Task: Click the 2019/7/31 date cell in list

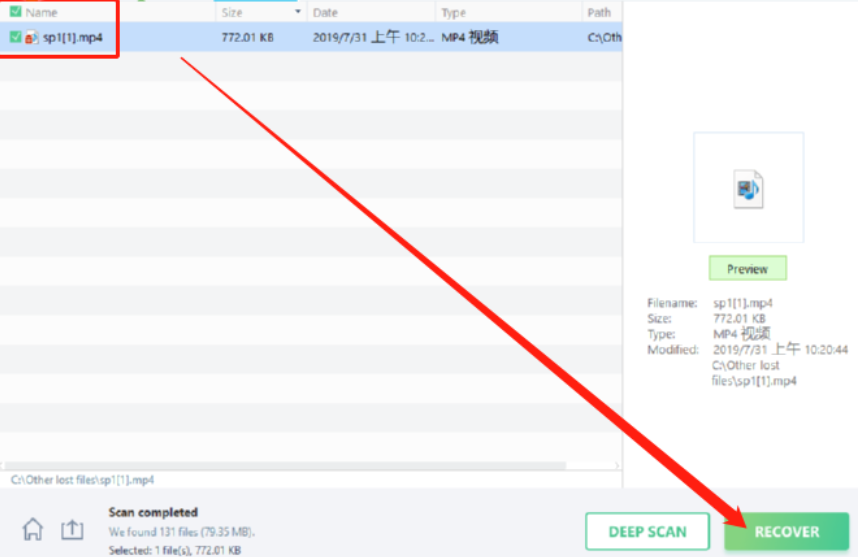Action: 373,38
